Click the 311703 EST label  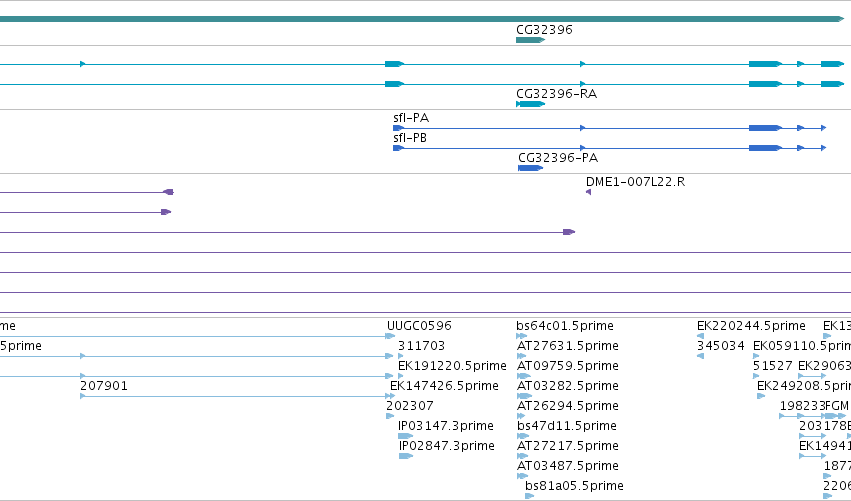tap(421, 346)
